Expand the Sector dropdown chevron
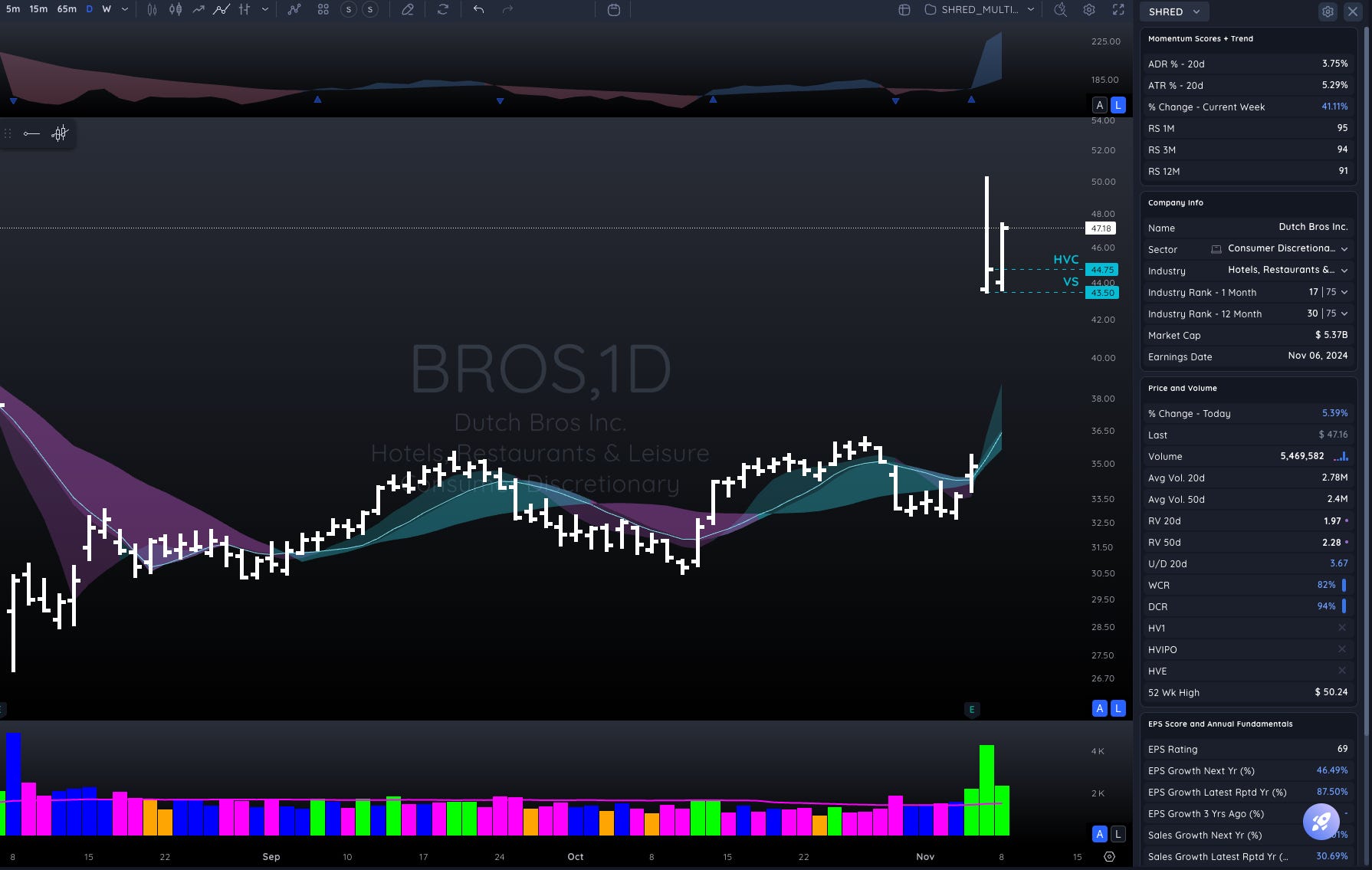Screen dimensions: 1372x870 1344,249
